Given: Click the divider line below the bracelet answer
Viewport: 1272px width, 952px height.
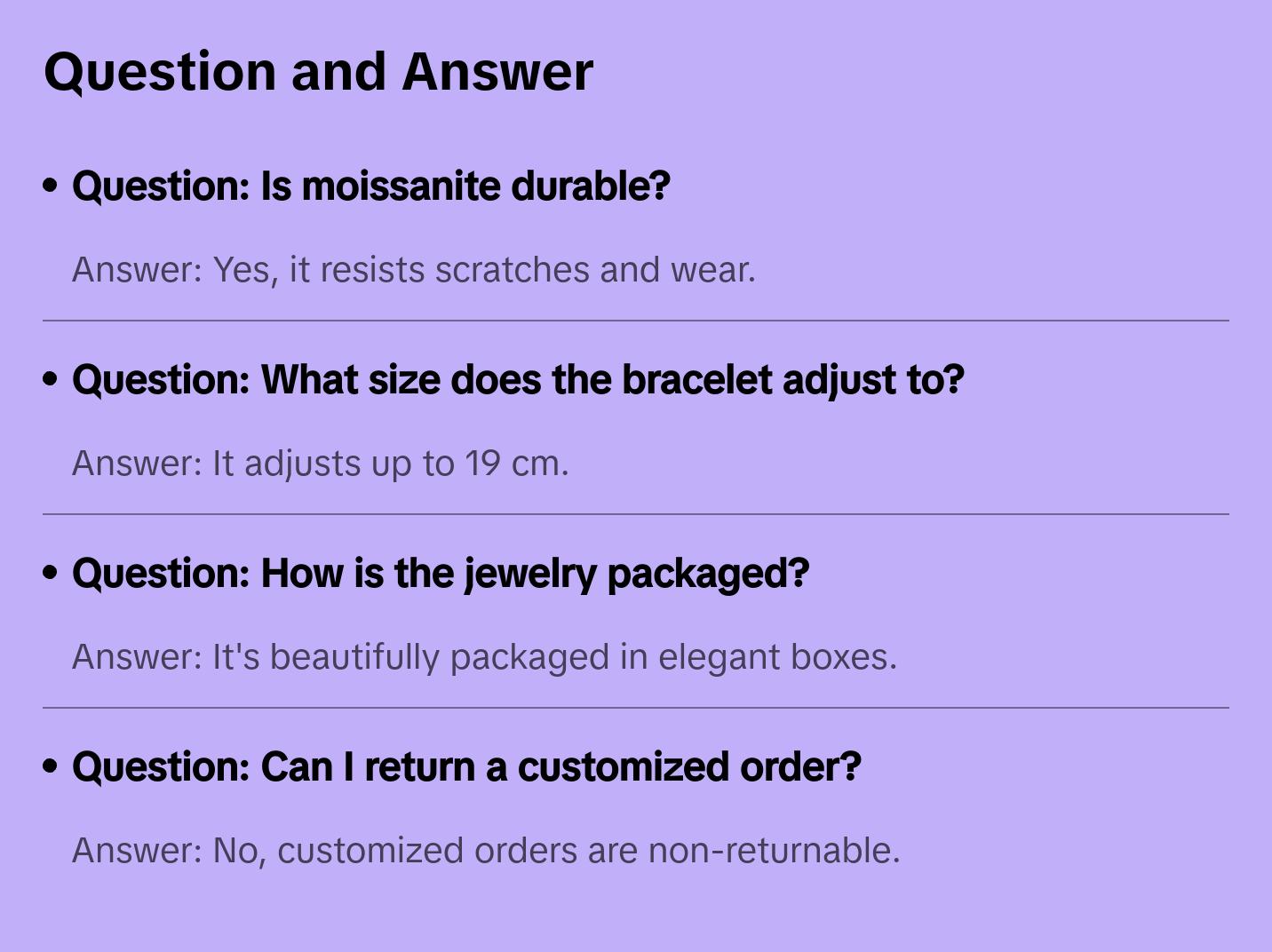Looking at the screenshot, I should pos(636,514).
